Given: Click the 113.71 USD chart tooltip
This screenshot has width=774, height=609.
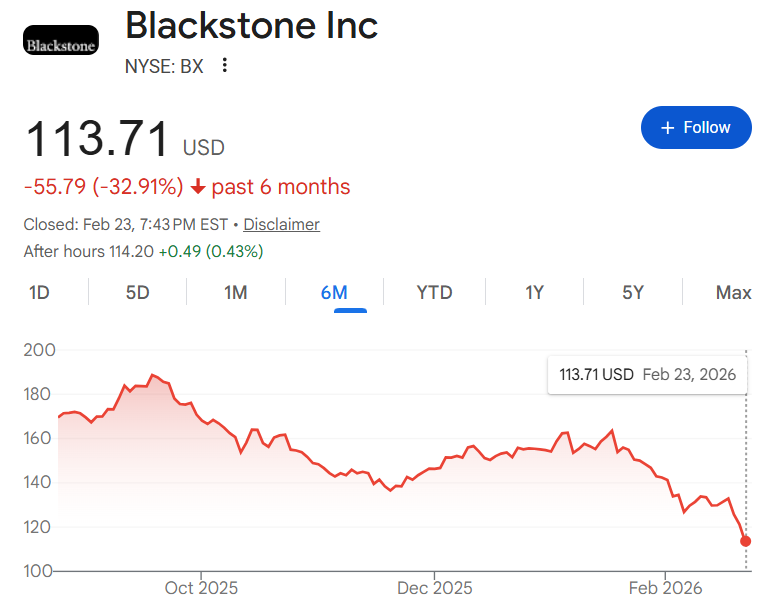Looking at the screenshot, I should [647, 375].
